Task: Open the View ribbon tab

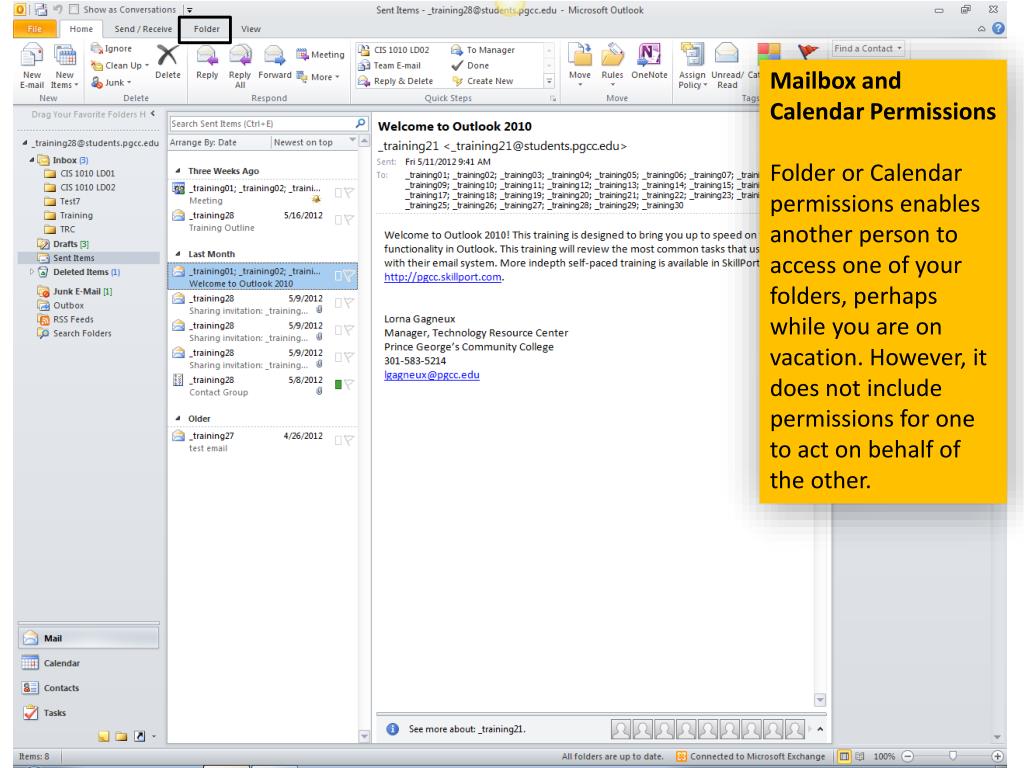Action: (x=251, y=29)
